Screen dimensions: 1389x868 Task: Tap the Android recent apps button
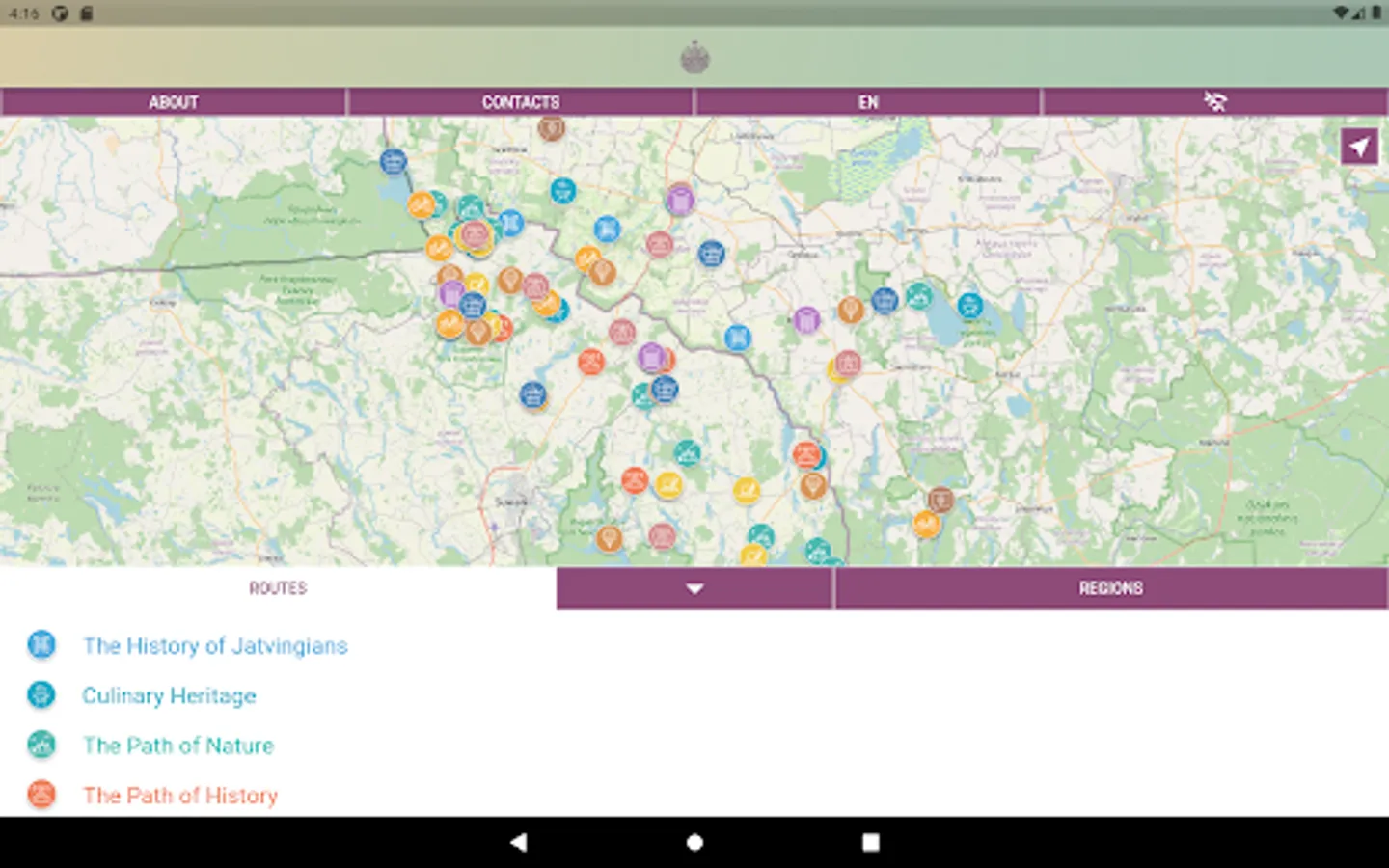(870, 842)
